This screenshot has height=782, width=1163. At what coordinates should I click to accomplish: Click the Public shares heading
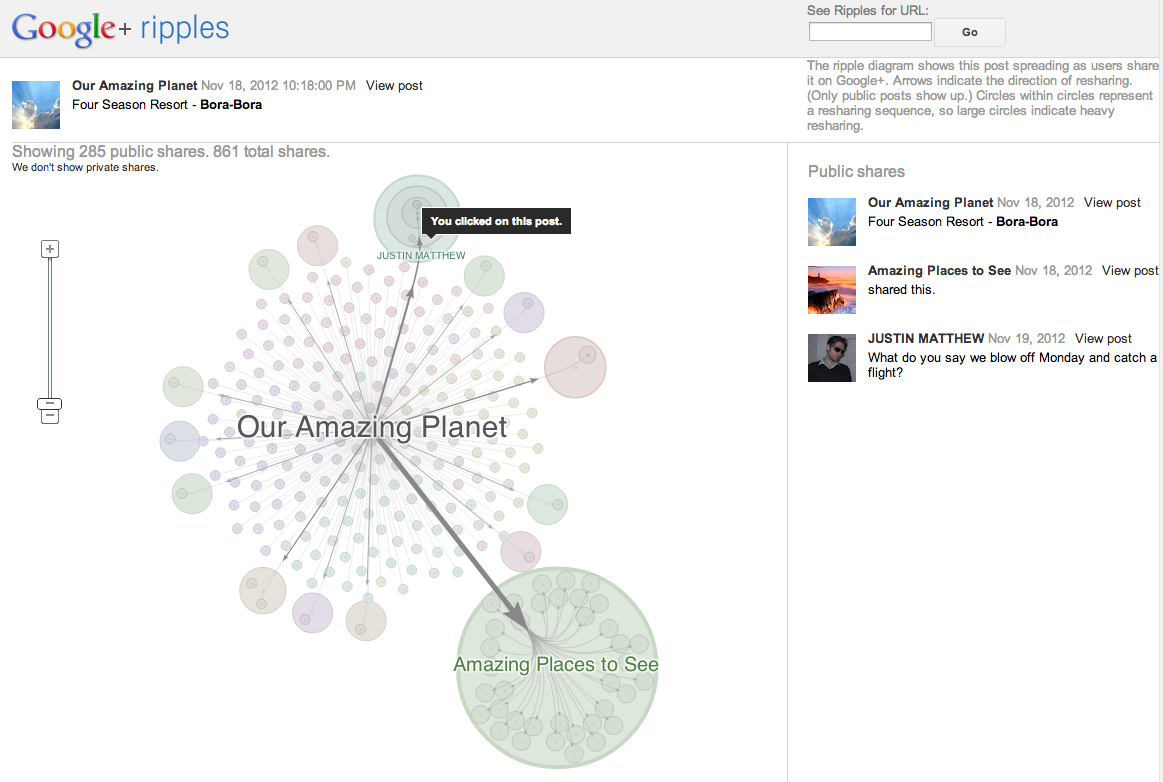click(x=856, y=171)
